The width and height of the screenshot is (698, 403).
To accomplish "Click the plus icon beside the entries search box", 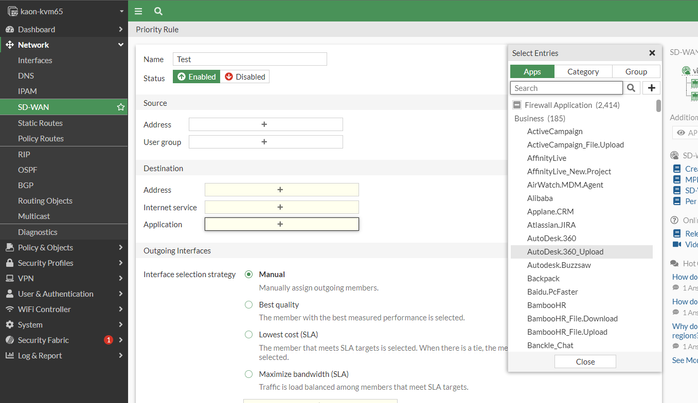I will 652,88.
